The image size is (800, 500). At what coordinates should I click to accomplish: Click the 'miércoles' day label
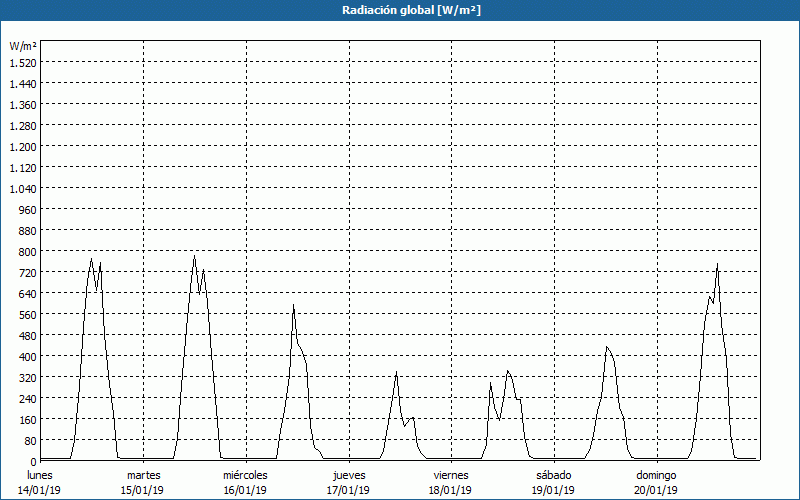pos(245,475)
